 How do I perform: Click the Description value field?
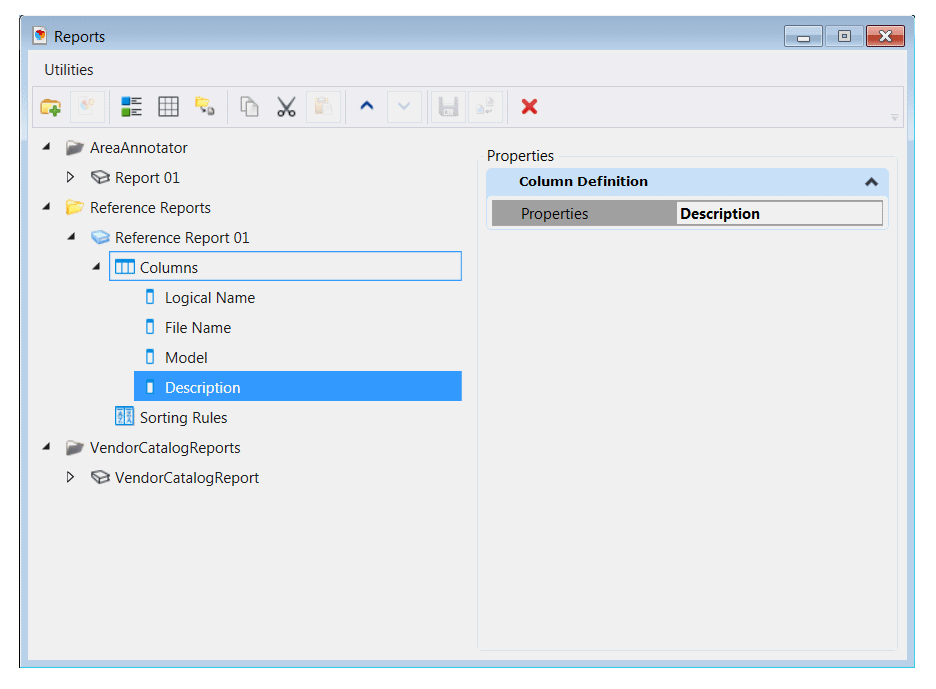click(x=780, y=213)
